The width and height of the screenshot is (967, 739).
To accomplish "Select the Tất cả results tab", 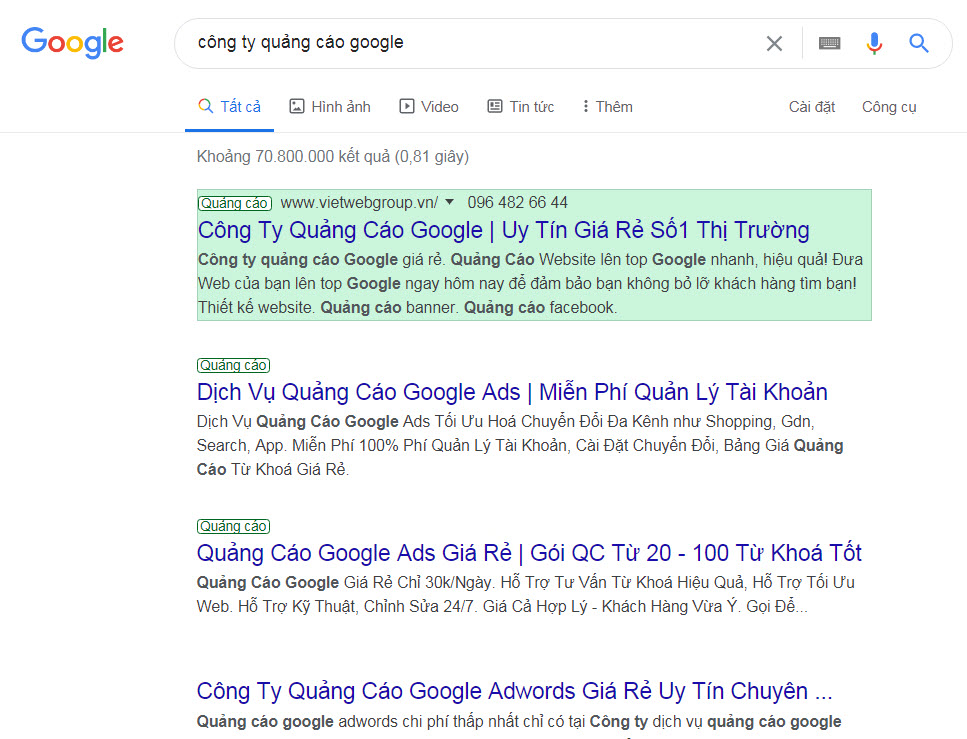I will tap(230, 107).
